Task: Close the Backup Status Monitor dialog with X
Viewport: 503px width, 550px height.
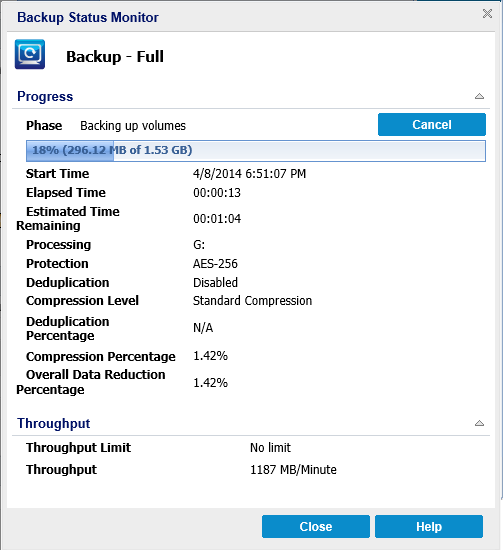Action: coord(487,14)
